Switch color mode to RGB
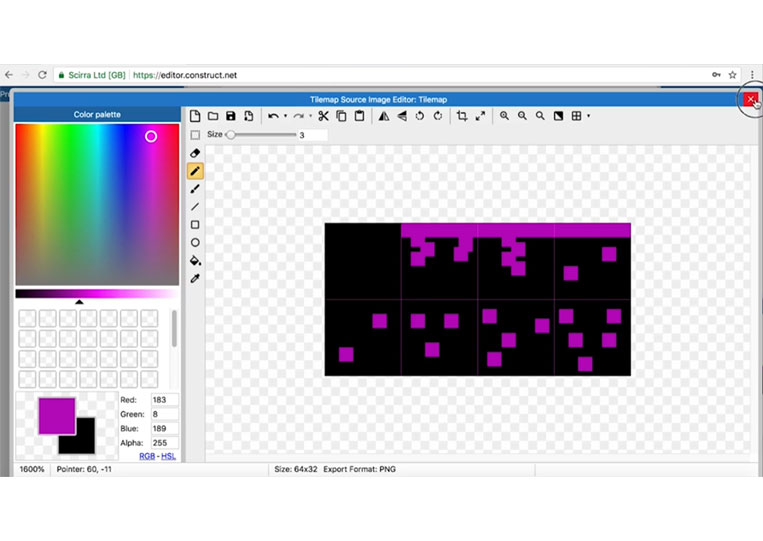The width and height of the screenshot is (763, 541). coord(147,456)
